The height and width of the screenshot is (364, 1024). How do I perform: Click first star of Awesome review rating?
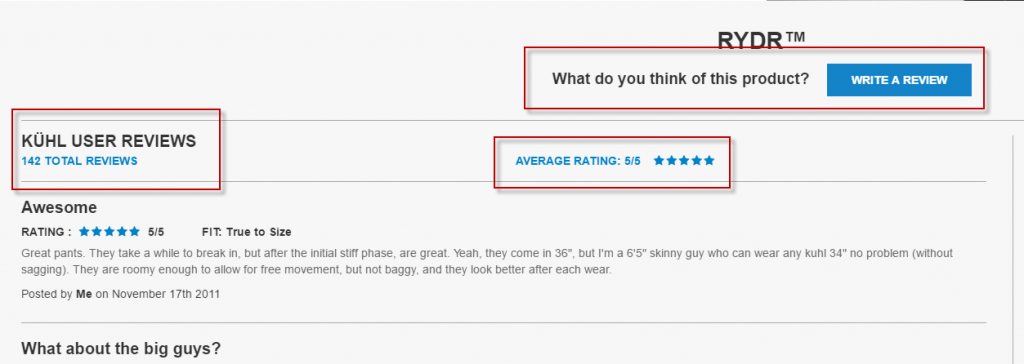coord(84,231)
